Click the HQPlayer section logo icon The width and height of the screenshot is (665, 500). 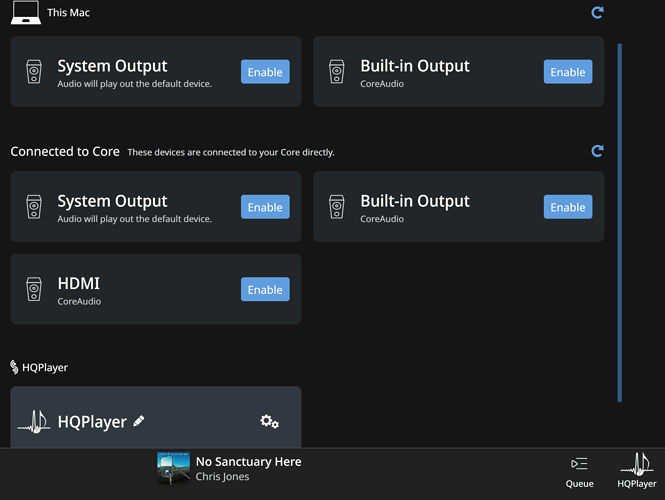(14, 367)
